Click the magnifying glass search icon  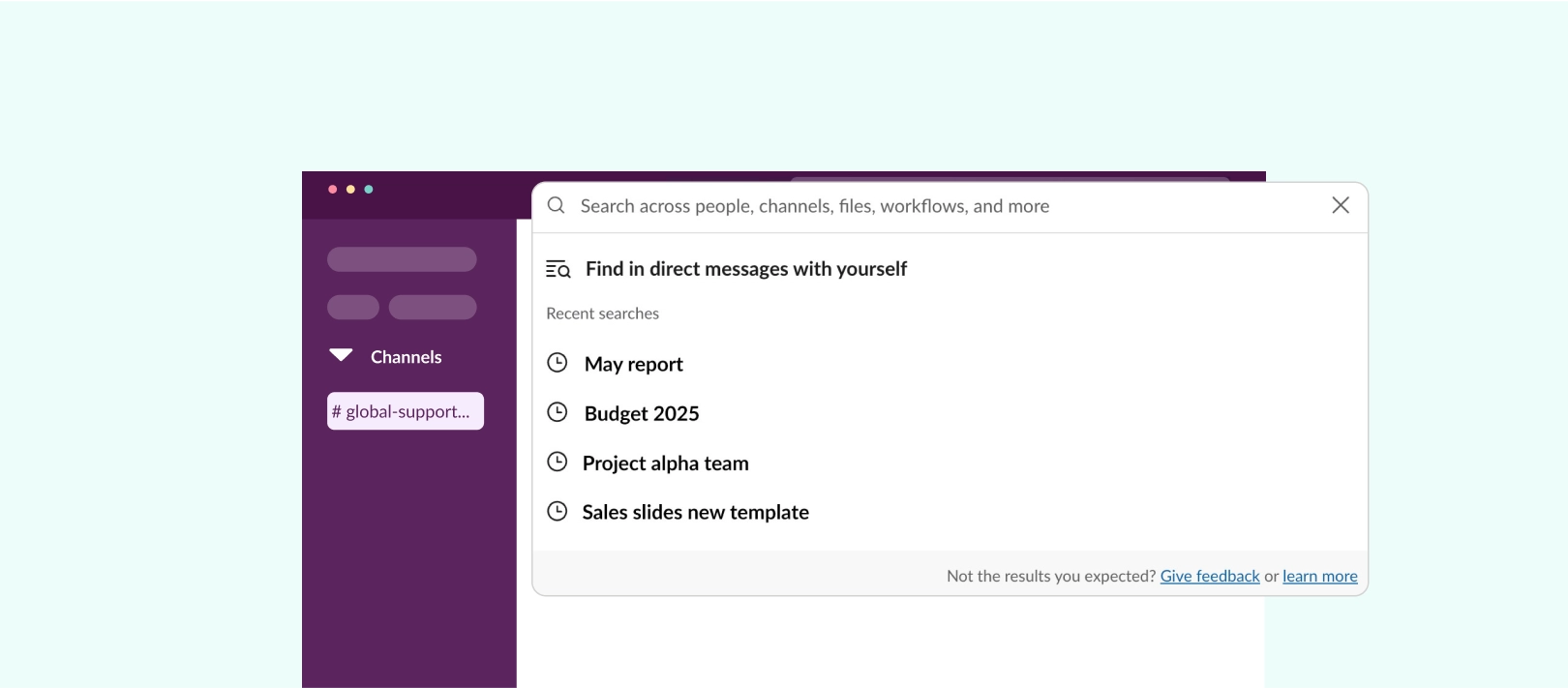(557, 205)
